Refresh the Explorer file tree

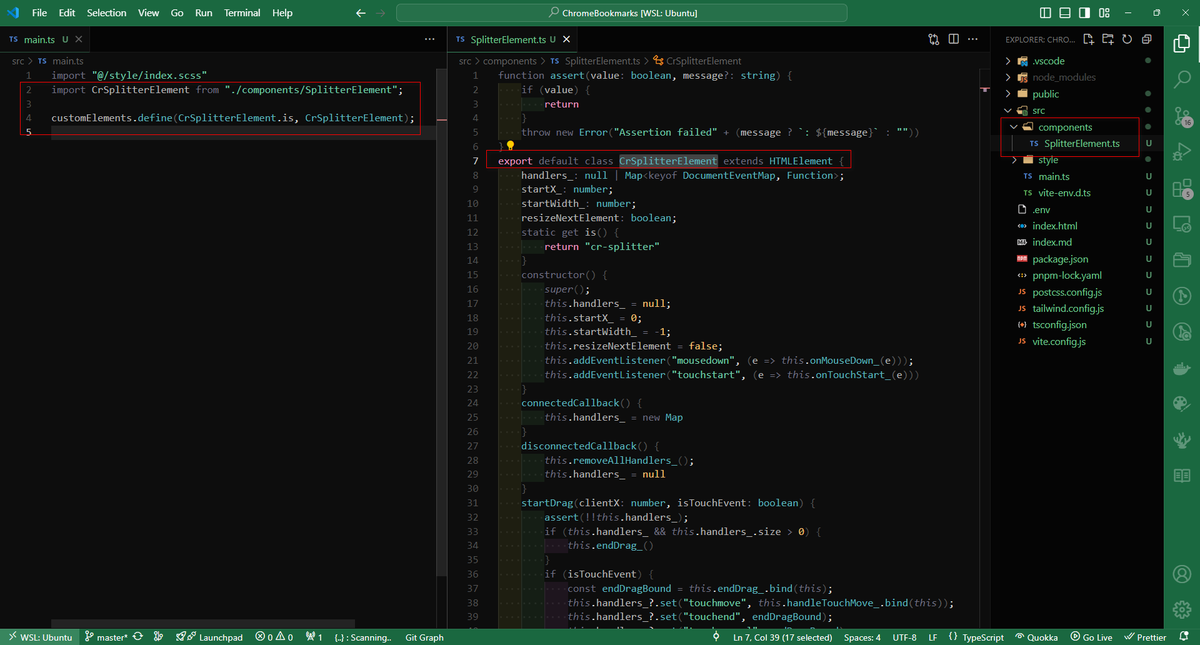pyautogui.click(x=1127, y=40)
